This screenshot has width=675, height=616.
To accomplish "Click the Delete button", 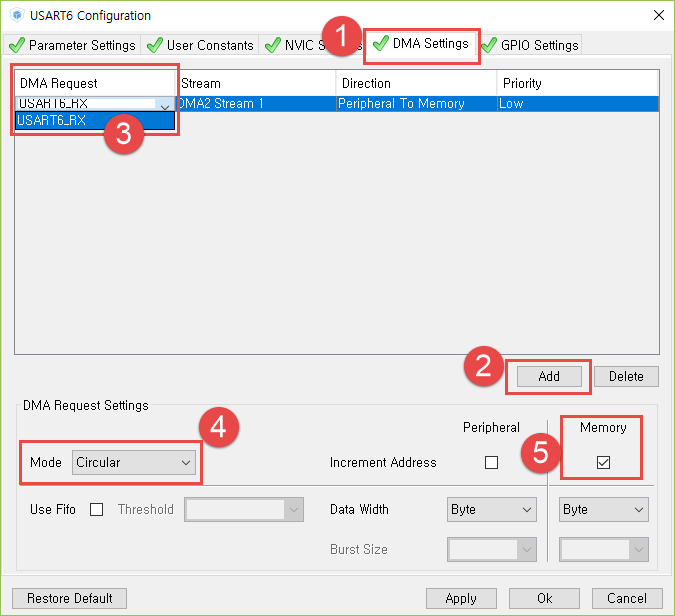I will 626,376.
